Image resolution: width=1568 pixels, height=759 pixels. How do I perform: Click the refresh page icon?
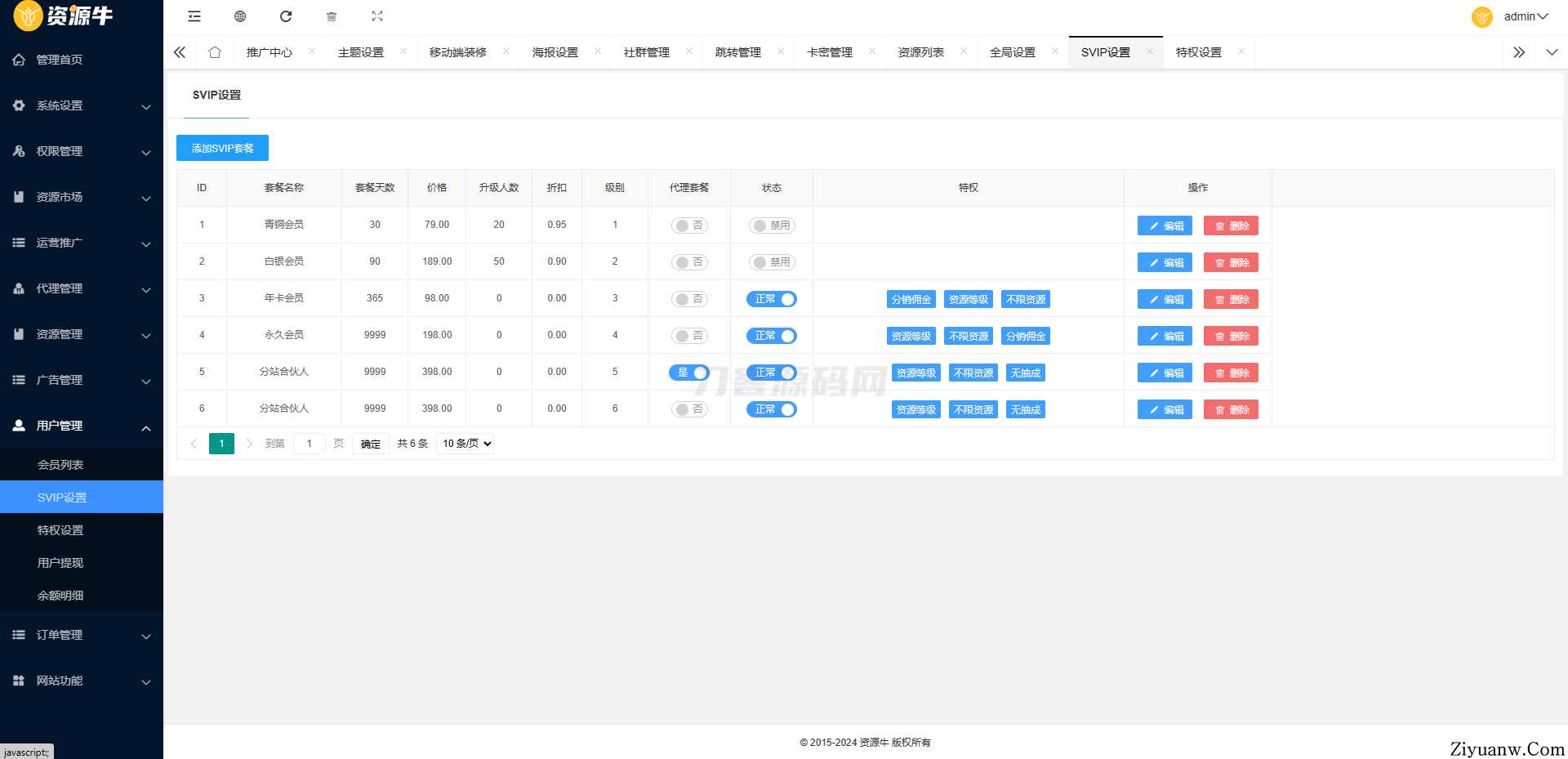click(x=286, y=16)
